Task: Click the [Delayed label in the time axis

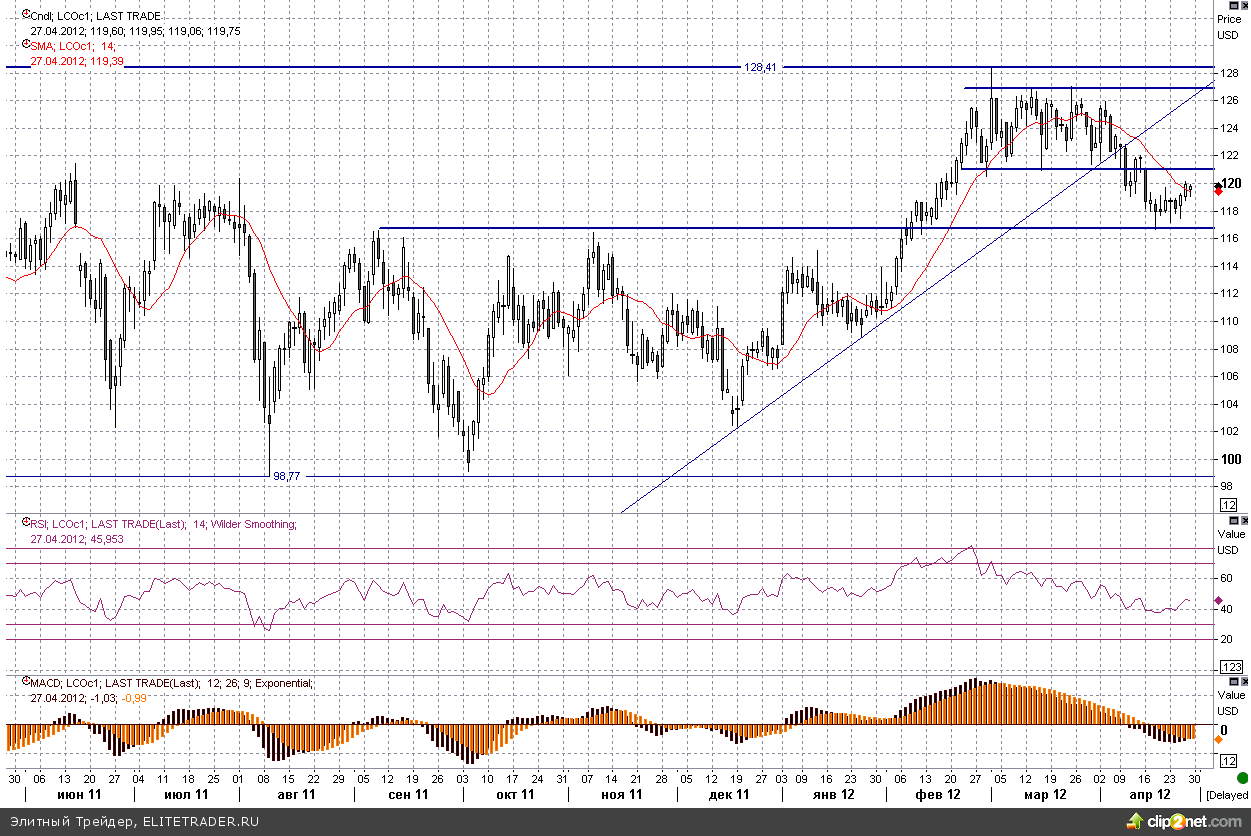Action: click(x=1227, y=795)
